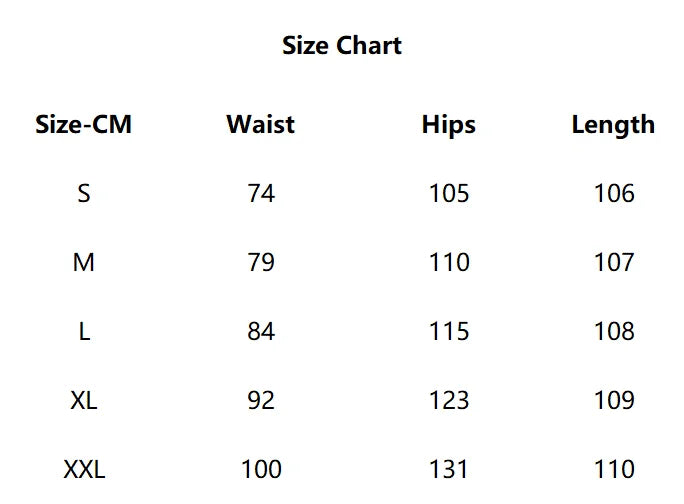Select the S size row label
This screenshot has height=504, width=684.
(84, 194)
